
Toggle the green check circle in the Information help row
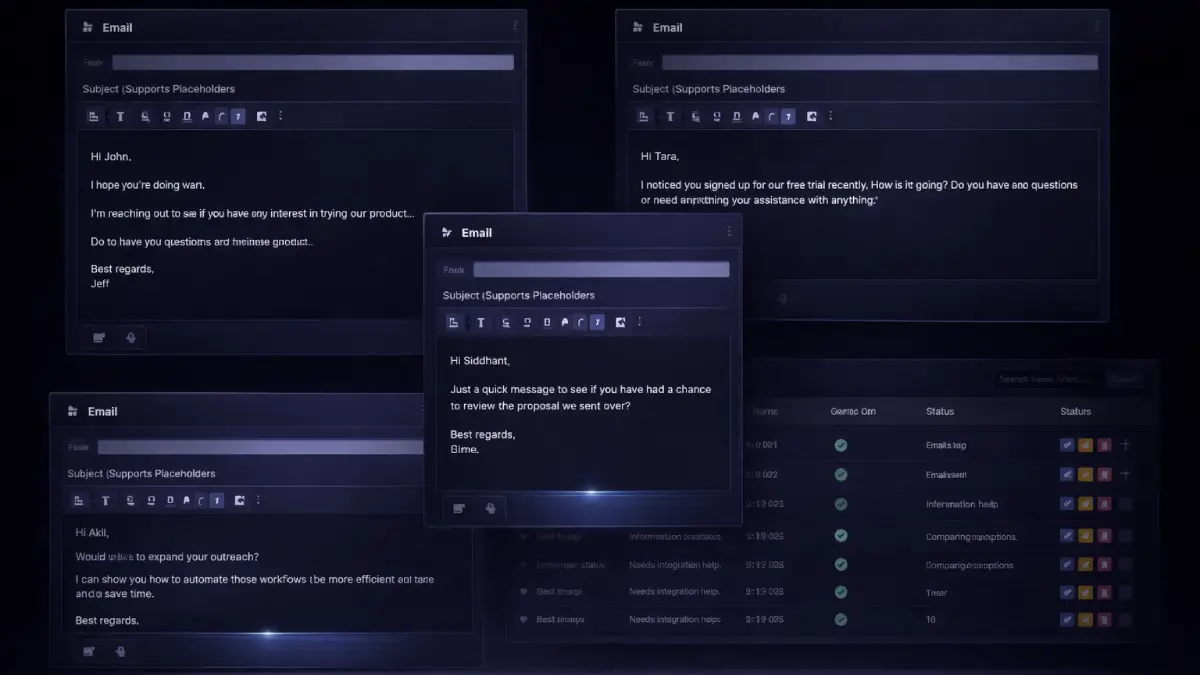(x=841, y=504)
